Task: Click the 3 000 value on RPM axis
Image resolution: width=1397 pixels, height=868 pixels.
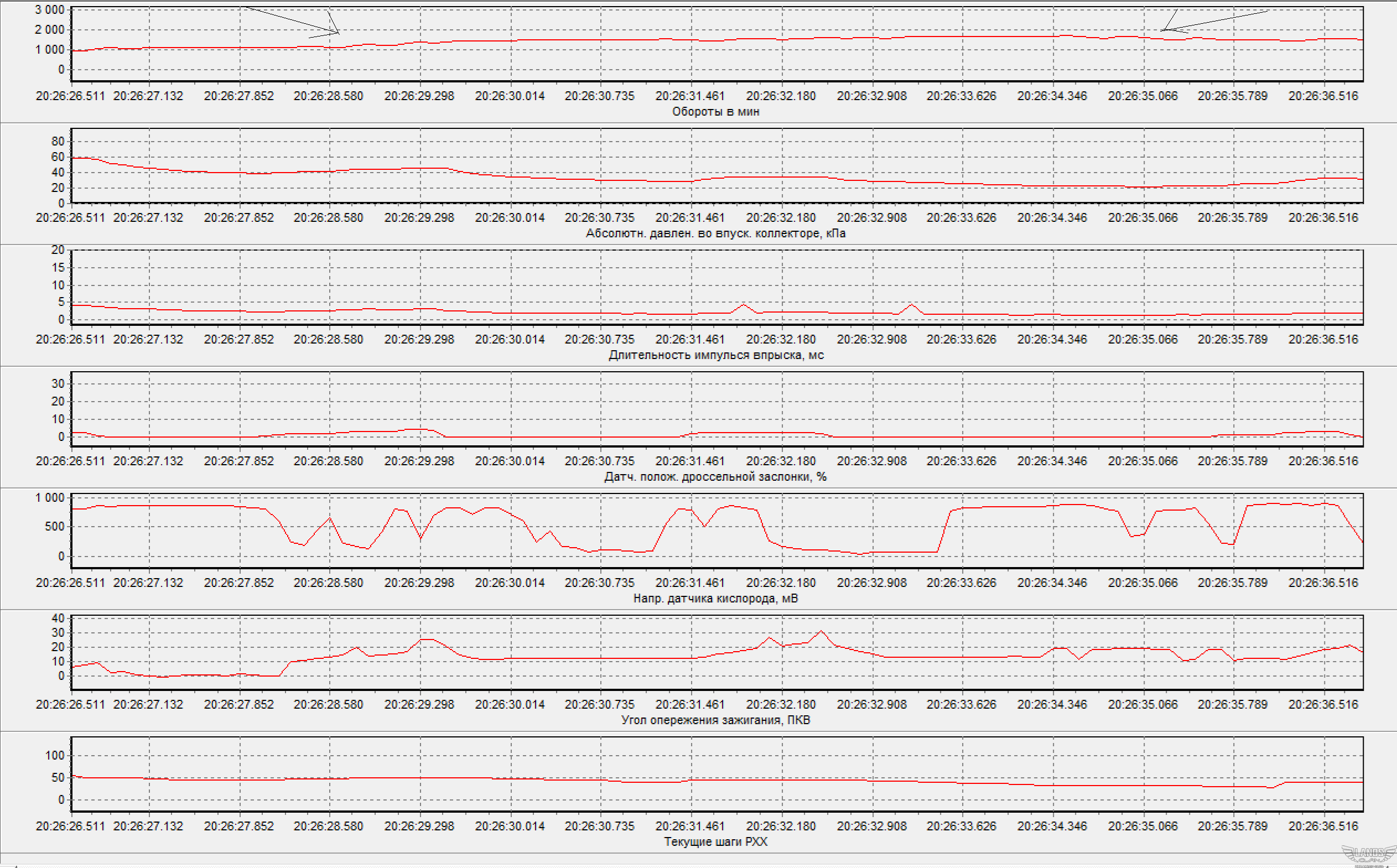Action: pos(49,10)
